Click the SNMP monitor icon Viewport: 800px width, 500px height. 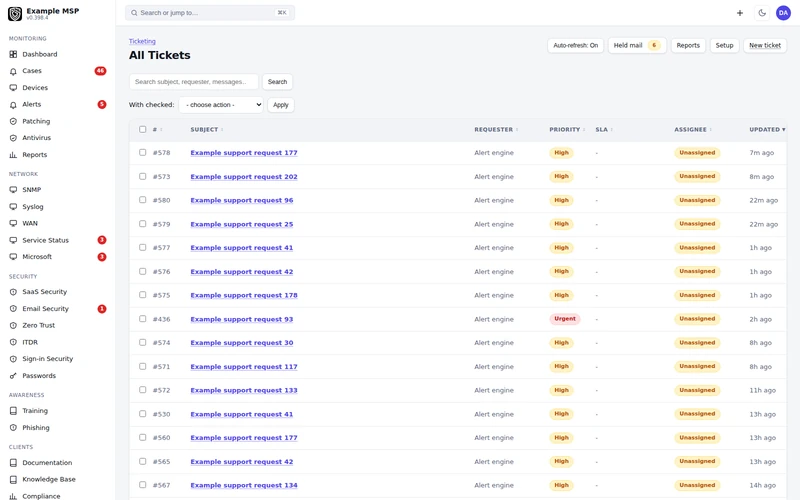pyautogui.click(x=13, y=190)
